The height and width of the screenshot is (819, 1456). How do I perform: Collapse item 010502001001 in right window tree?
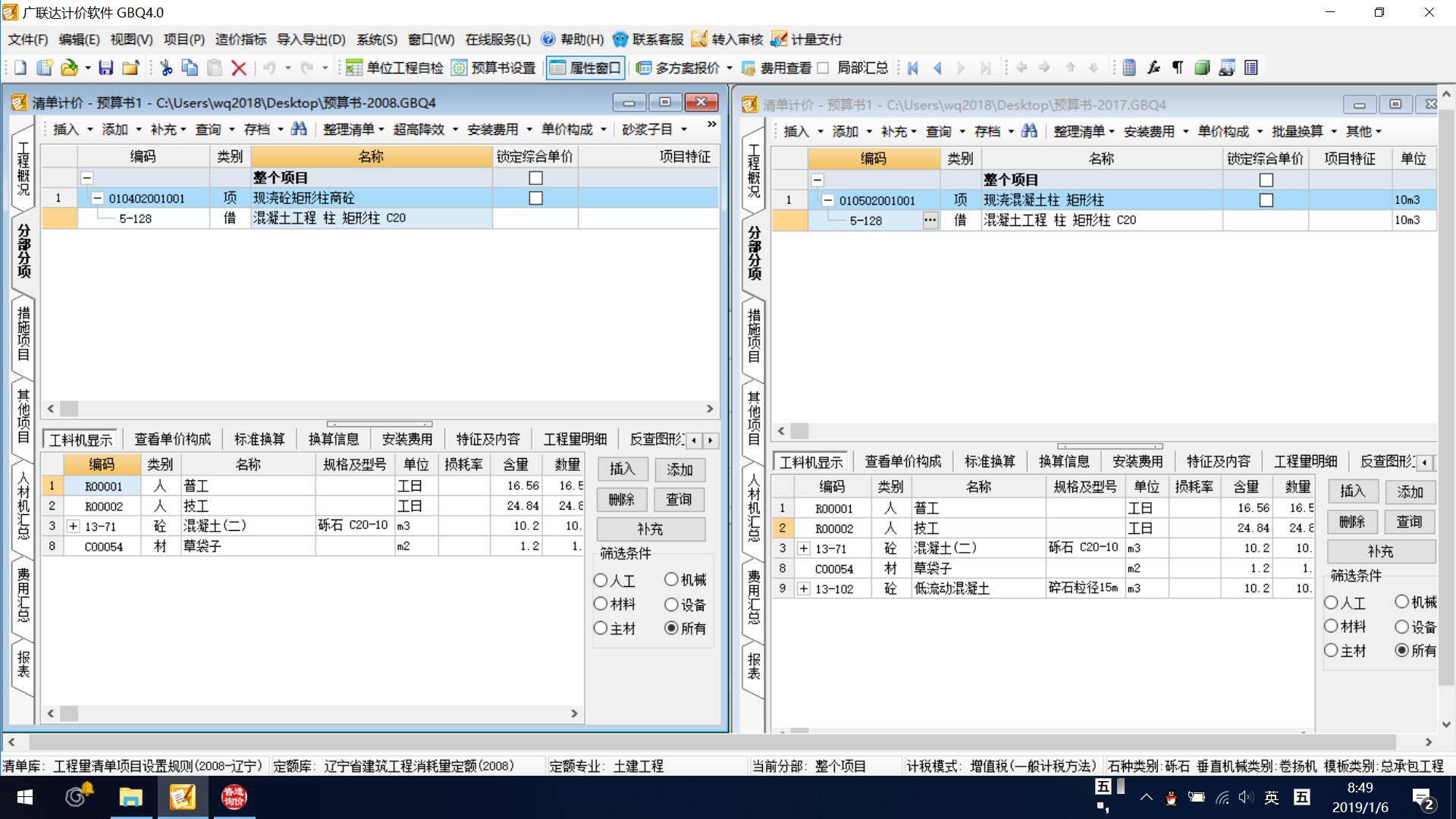pyautogui.click(x=828, y=200)
